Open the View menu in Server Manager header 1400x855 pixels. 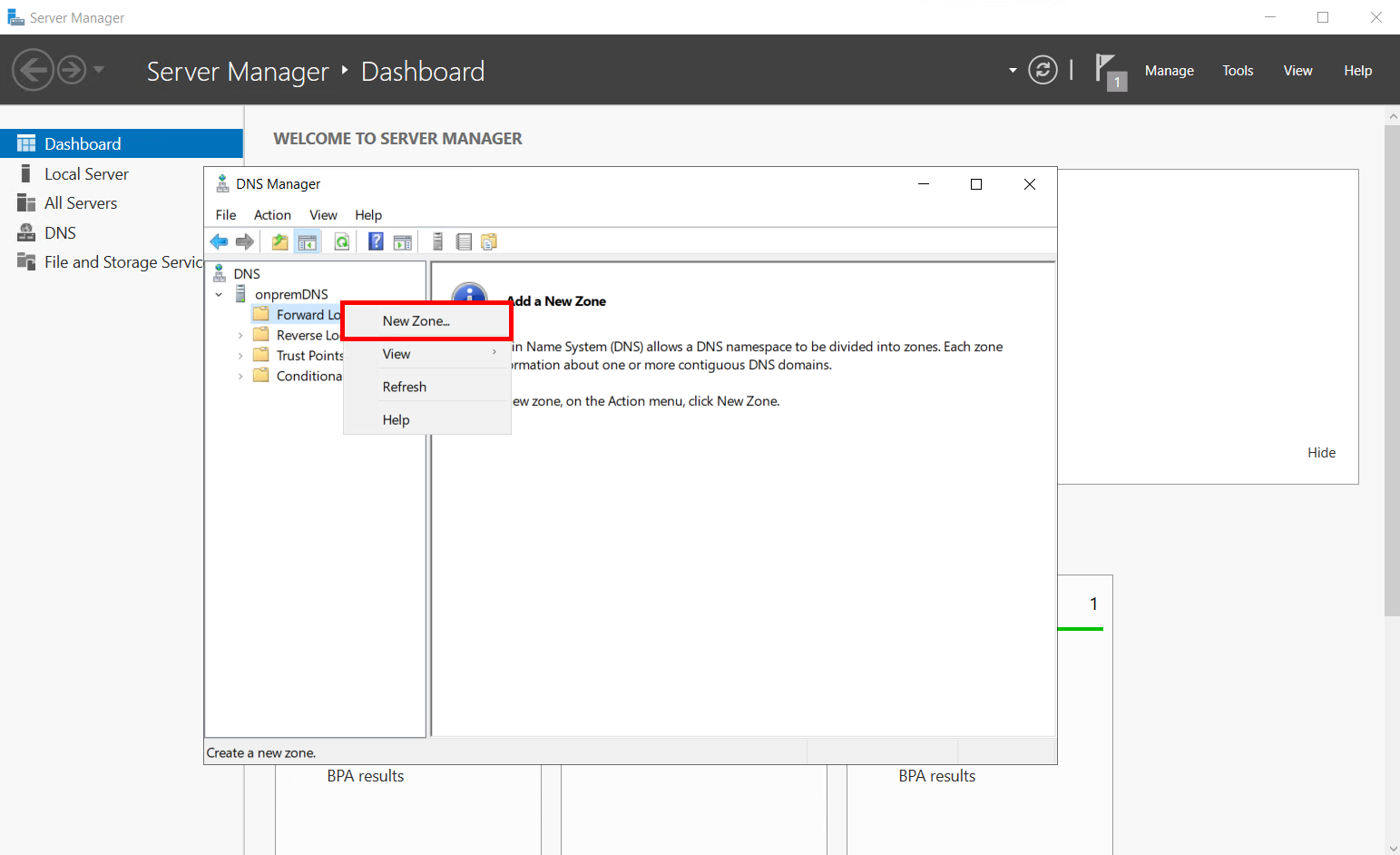pyautogui.click(x=1297, y=70)
